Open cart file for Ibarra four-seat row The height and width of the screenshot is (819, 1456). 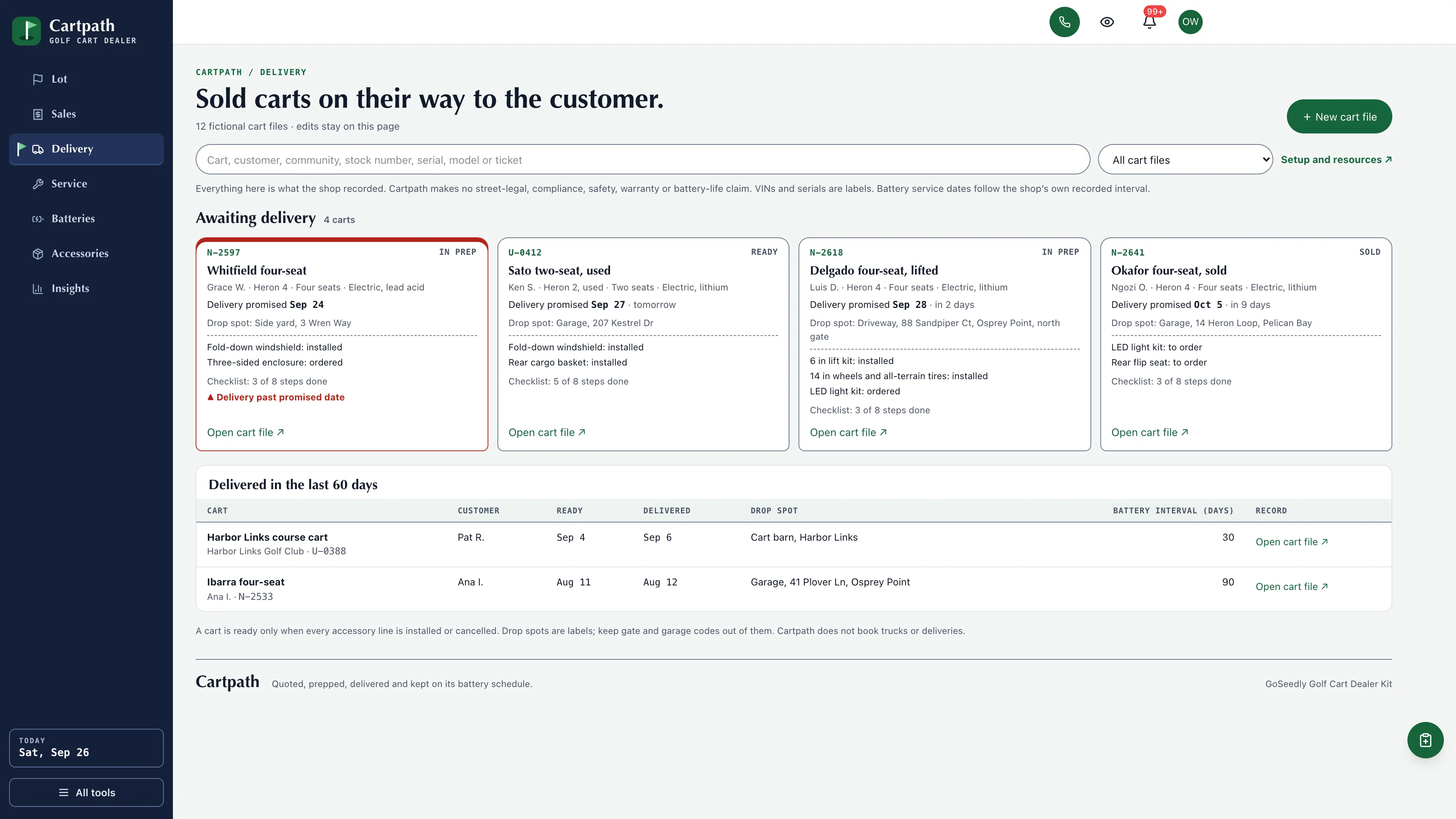click(x=1291, y=587)
